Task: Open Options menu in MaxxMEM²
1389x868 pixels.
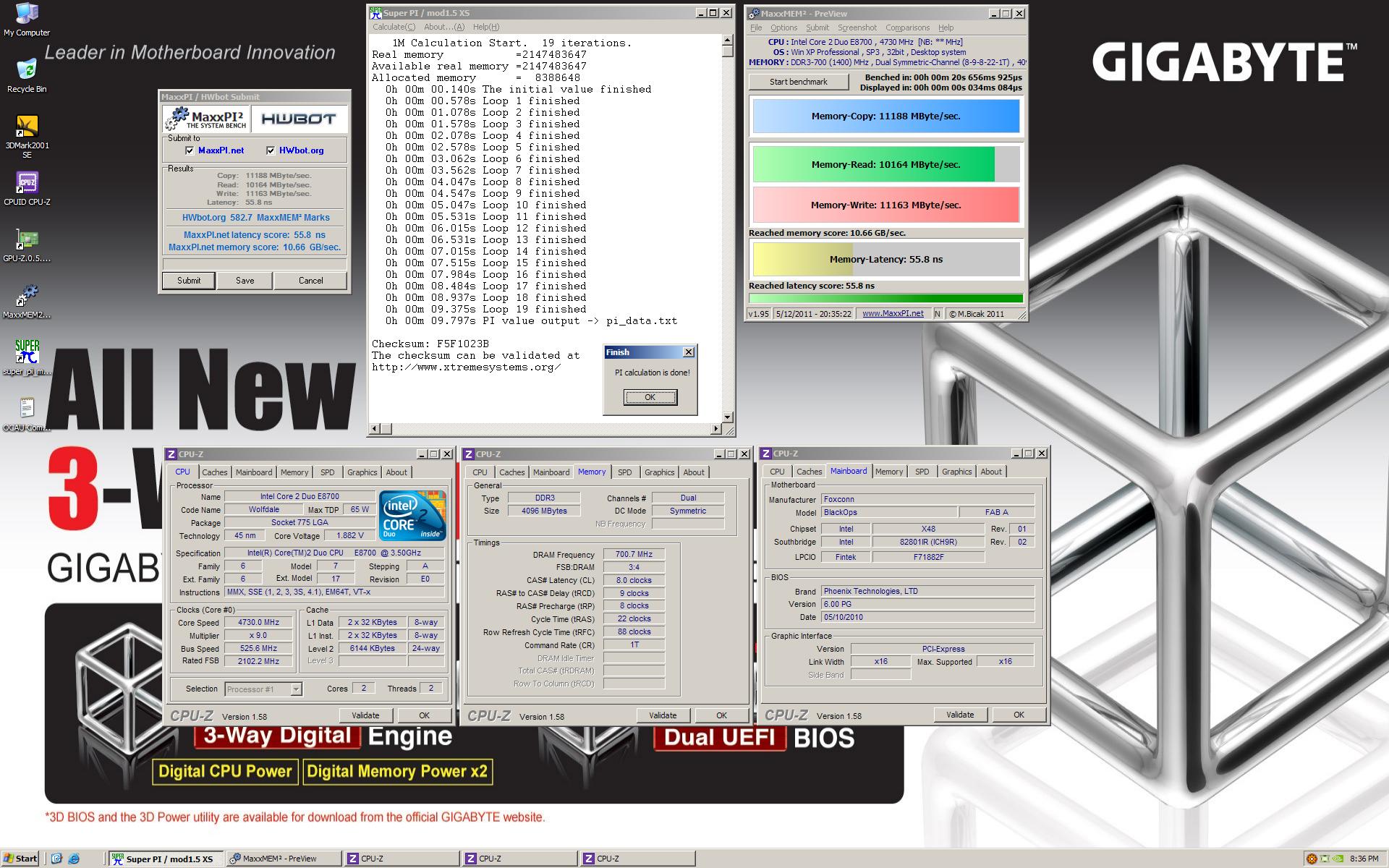Action: click(783, 27)
